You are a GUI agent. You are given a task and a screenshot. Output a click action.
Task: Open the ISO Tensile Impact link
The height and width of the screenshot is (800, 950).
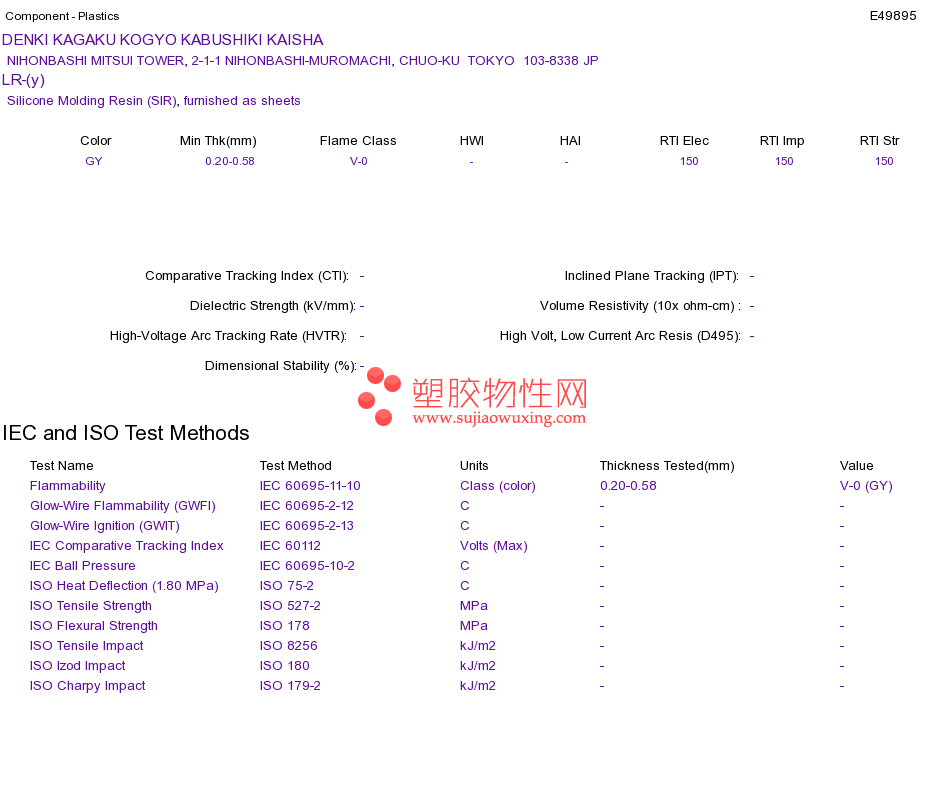click(x=87, y=645)
